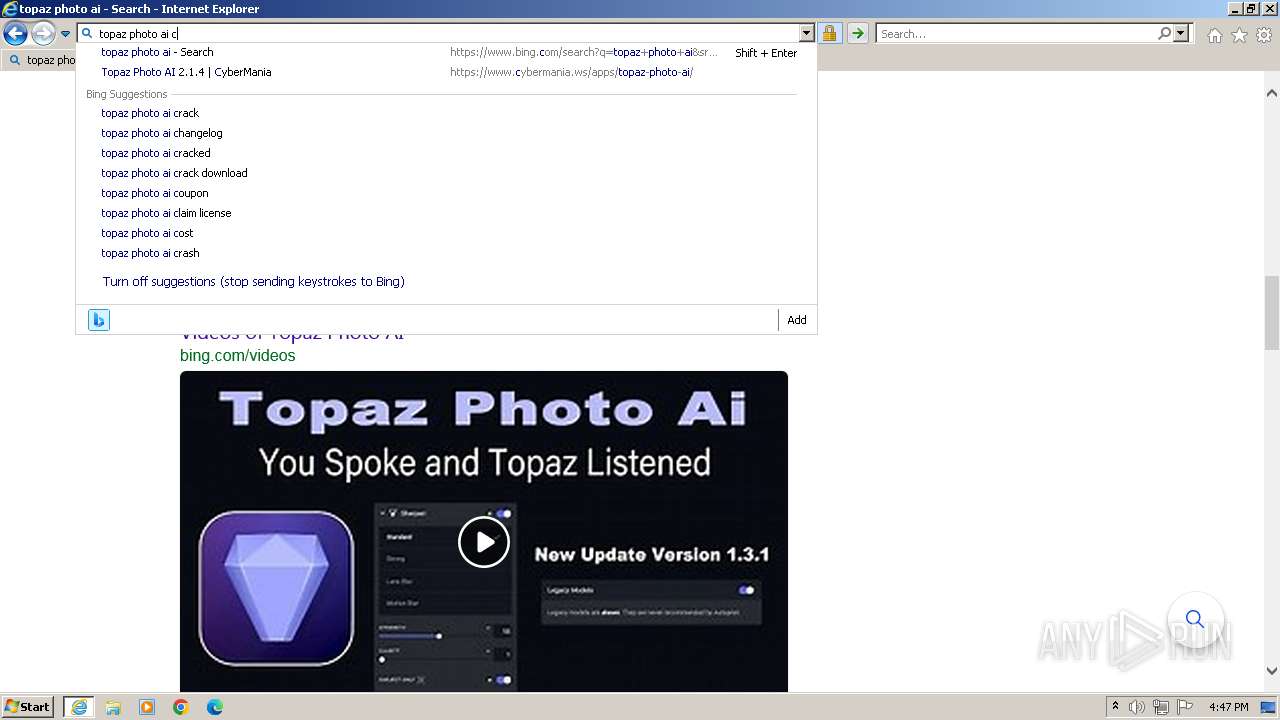This screenshot has height=720, width=1280.
Task: Open the bing.com/videos link
Action: (238, 355)
